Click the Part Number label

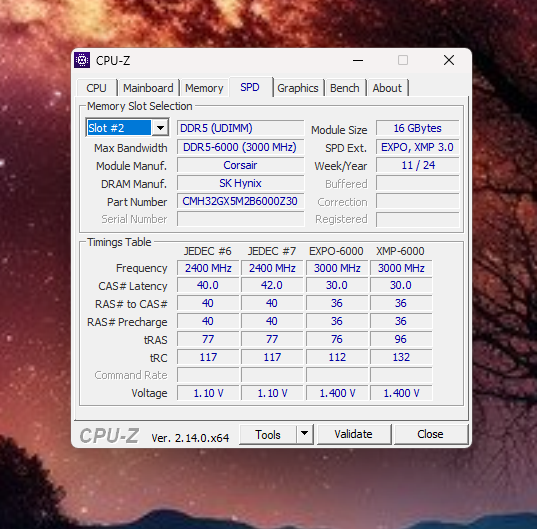click(137, 202)
